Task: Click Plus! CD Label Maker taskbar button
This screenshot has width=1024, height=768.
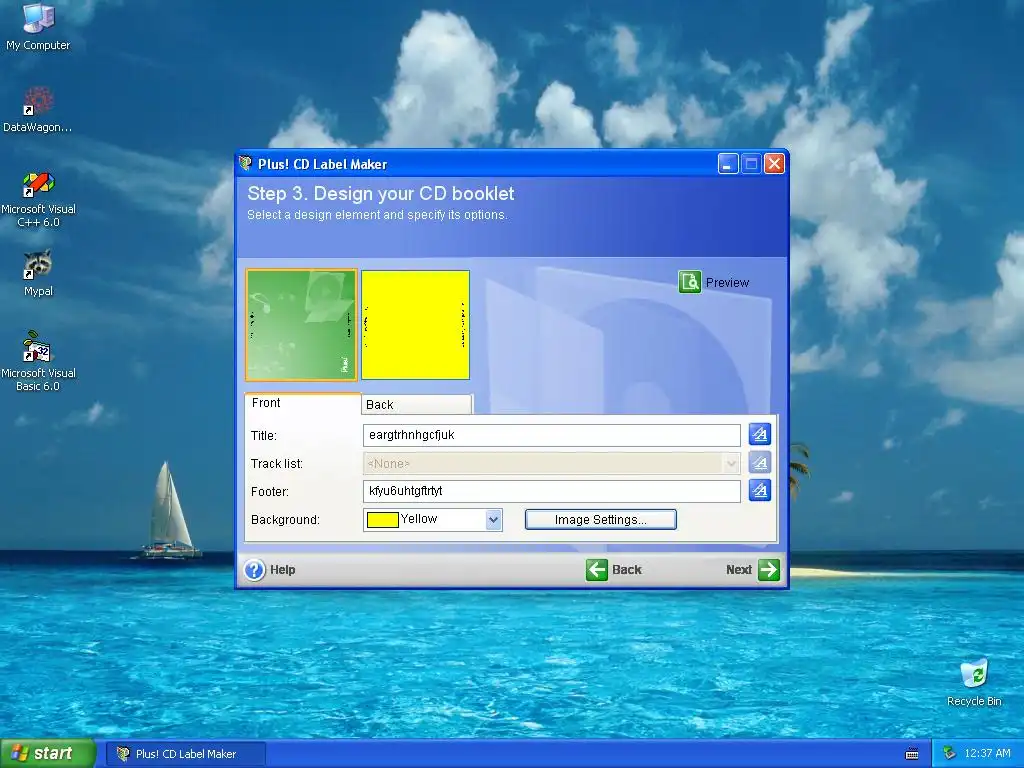Action: [185, 754]
